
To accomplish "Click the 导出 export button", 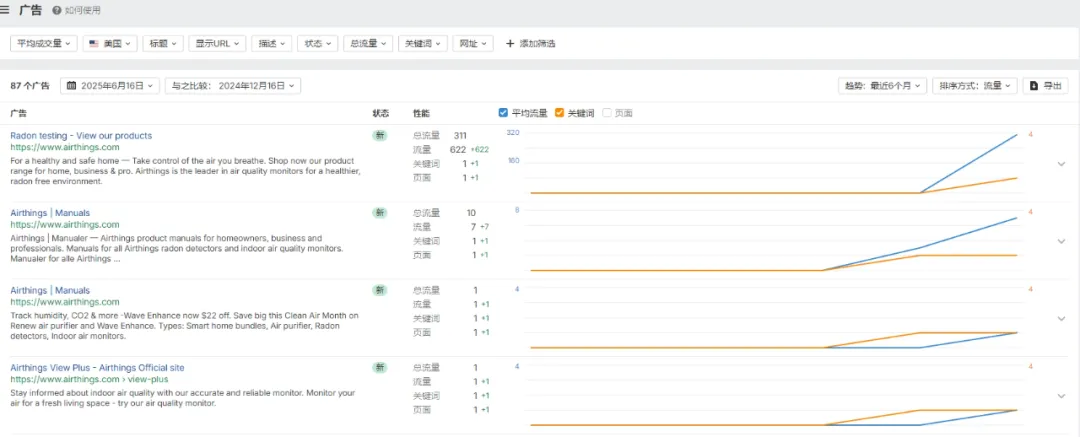I will point(1046,86).
